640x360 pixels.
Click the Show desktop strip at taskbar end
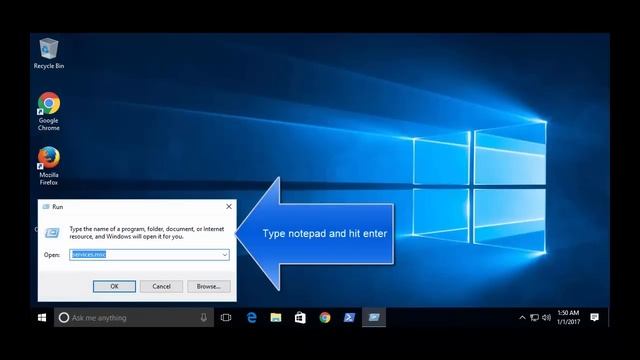coord(608,318)
